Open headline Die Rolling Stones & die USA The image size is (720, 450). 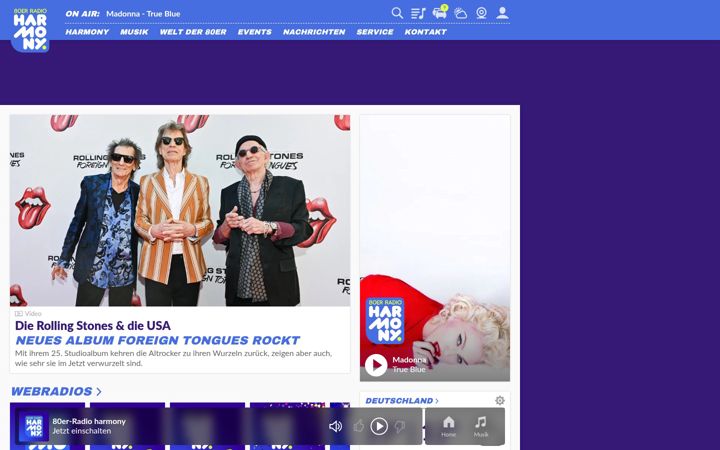[93, 326]
